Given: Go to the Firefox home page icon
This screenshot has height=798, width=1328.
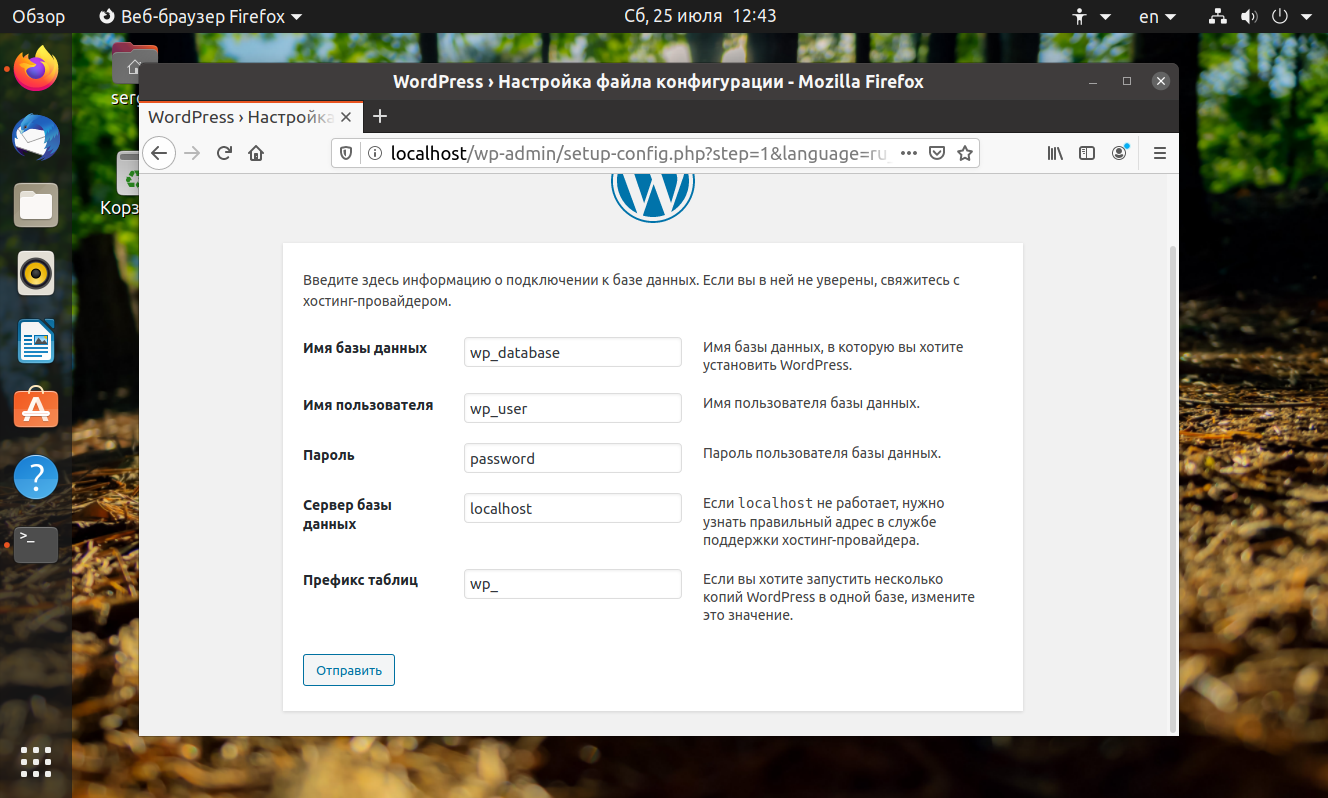Looking at the screenshot, I should coord(256,153).
